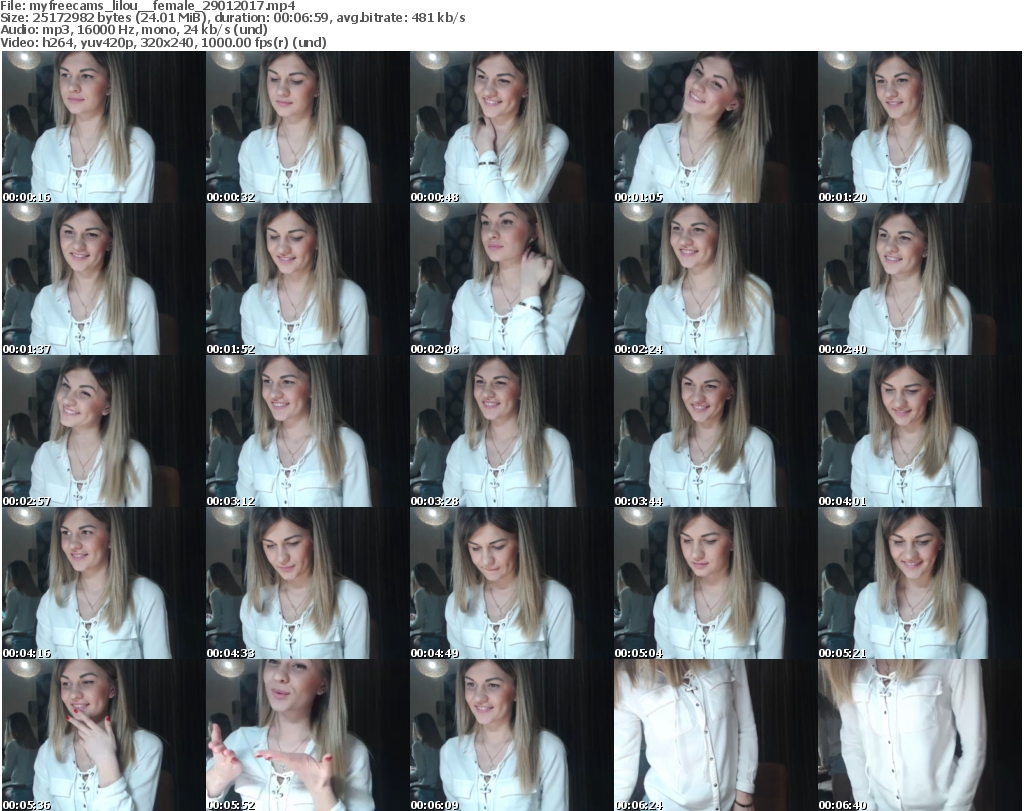This screenshot has width=1024, height=811.
Task: Click the frame marked 00:05:21
Action: pyautogui.click(x=920, y=583)
